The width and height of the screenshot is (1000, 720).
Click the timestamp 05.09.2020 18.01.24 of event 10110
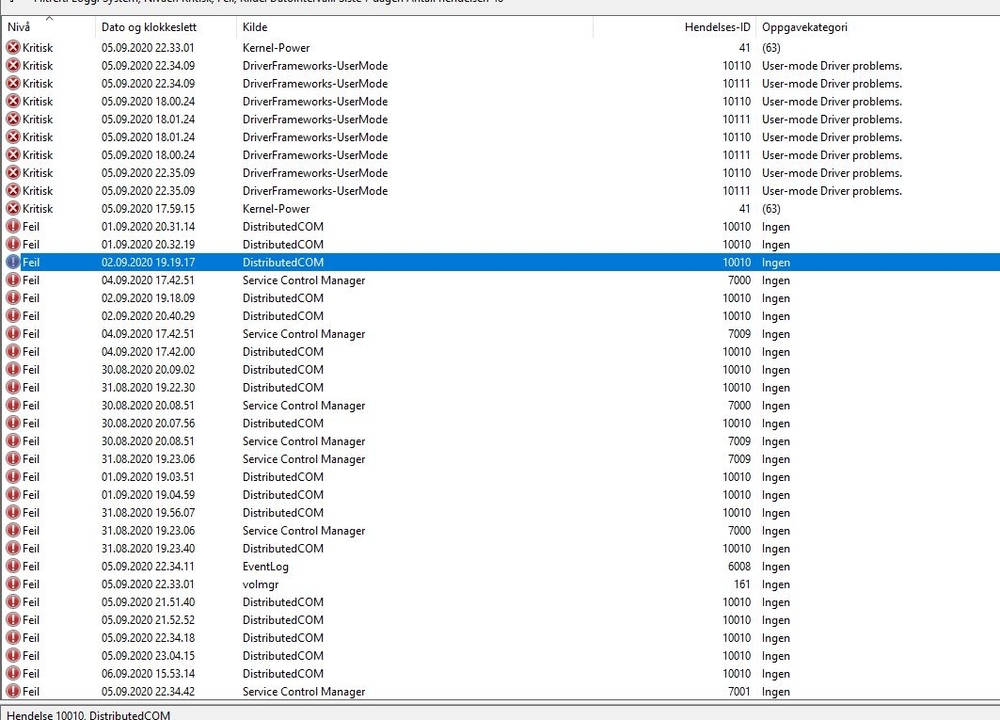148,136
